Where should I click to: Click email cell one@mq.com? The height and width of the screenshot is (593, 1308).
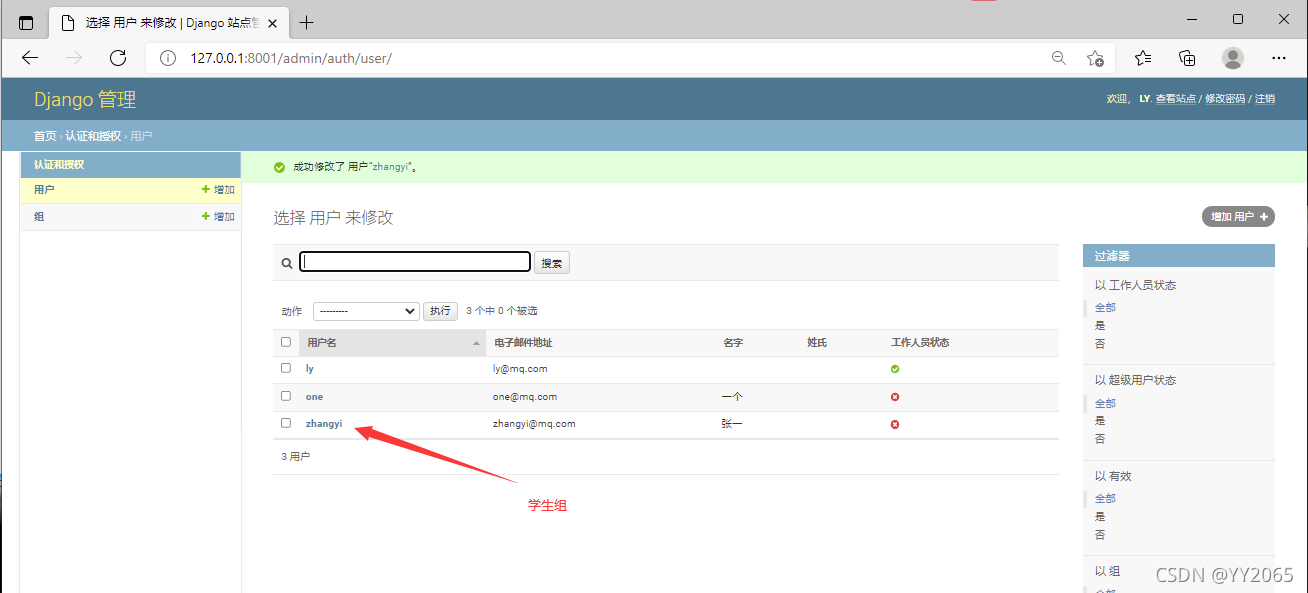coord(525,397)
